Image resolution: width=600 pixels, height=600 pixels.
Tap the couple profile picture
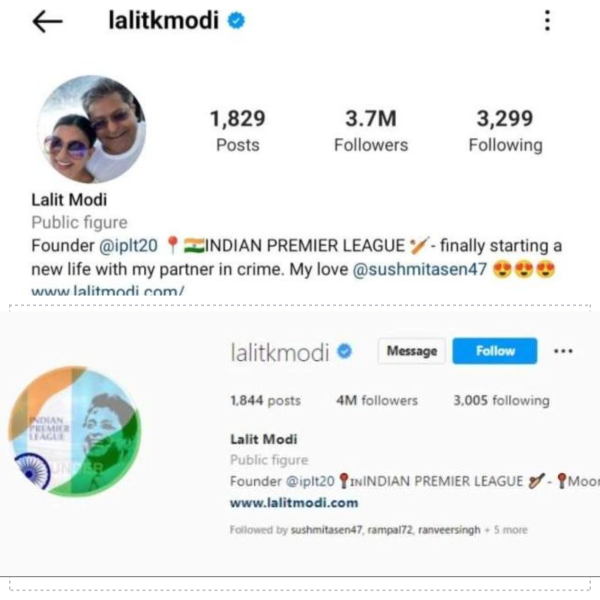[x=92, y=129]
